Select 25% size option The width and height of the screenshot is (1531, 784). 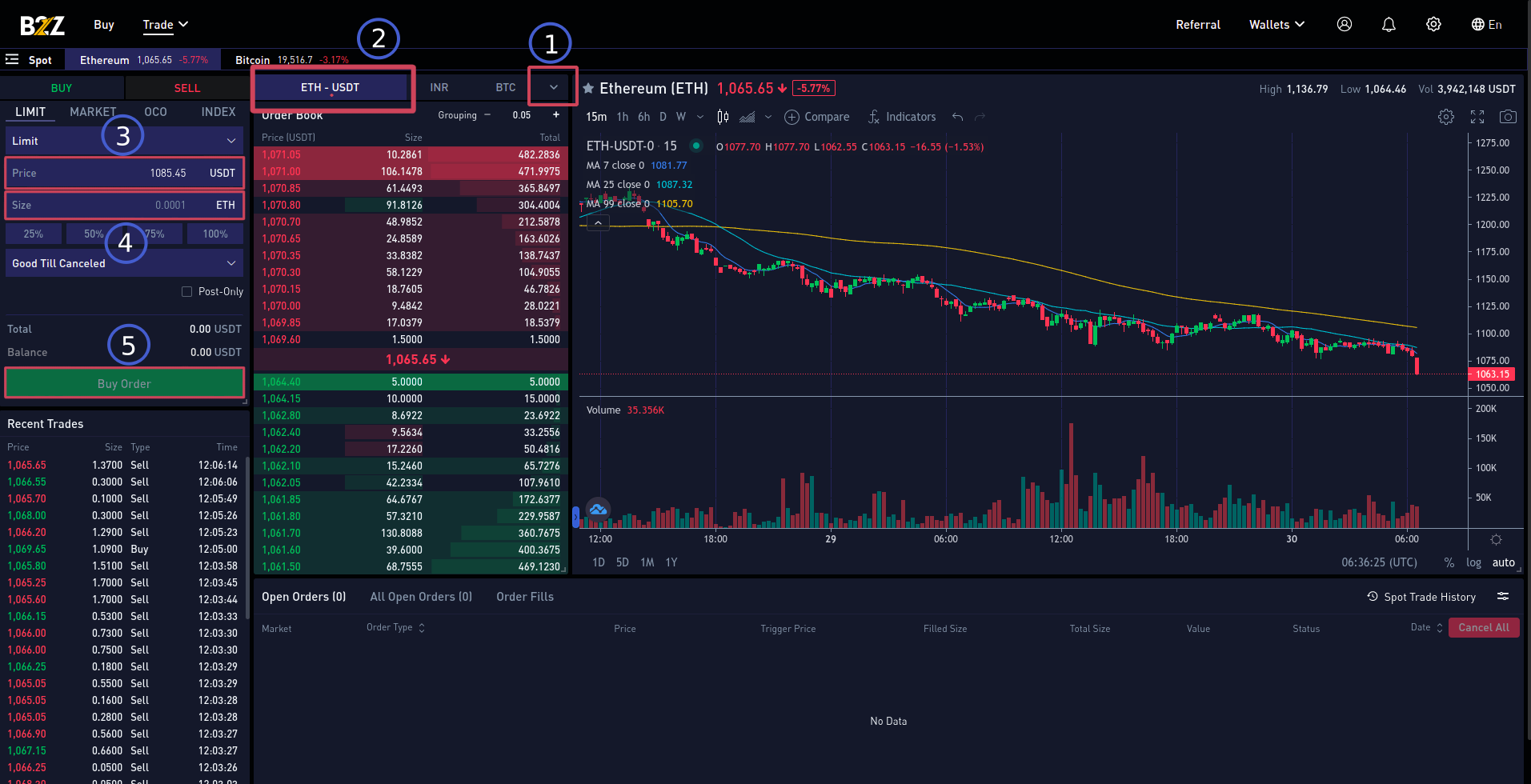34,234
